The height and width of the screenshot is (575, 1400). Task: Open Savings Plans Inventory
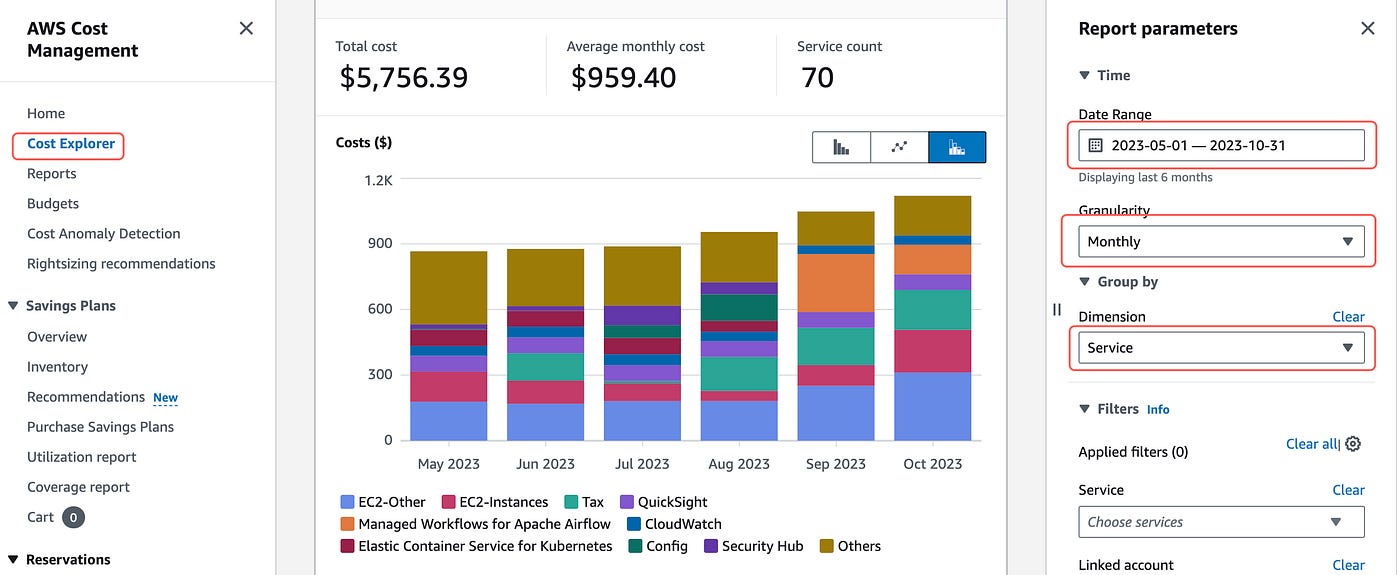(x=57, y=367)
